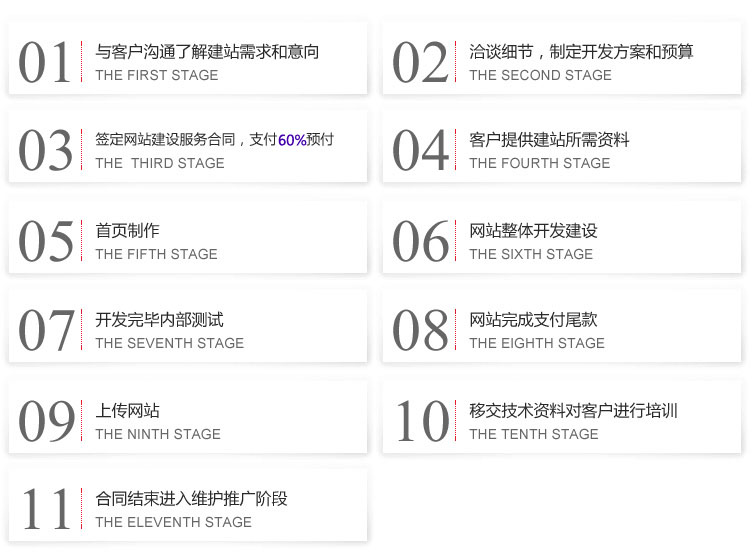Viewport: 753px width, 553px height.
Task: Click the large 09 step number
Action: [45, 421]
